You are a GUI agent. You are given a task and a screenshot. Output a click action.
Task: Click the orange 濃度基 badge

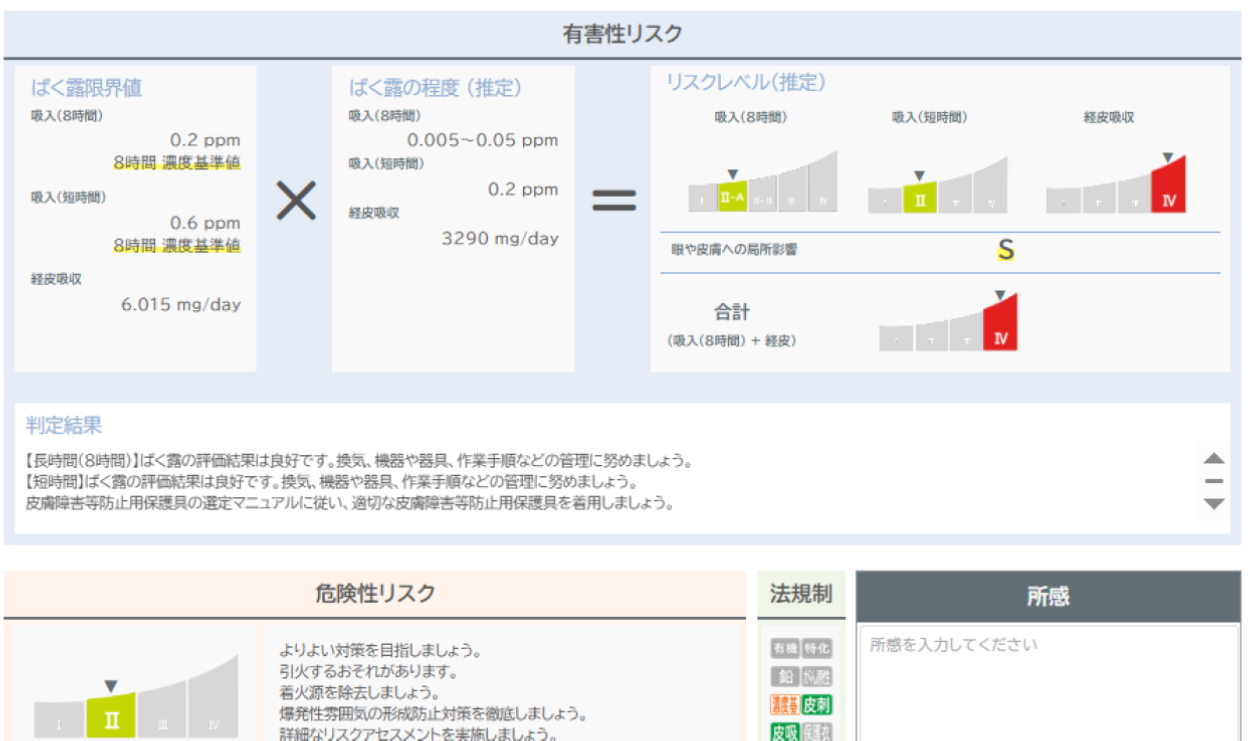coord(785,704)
